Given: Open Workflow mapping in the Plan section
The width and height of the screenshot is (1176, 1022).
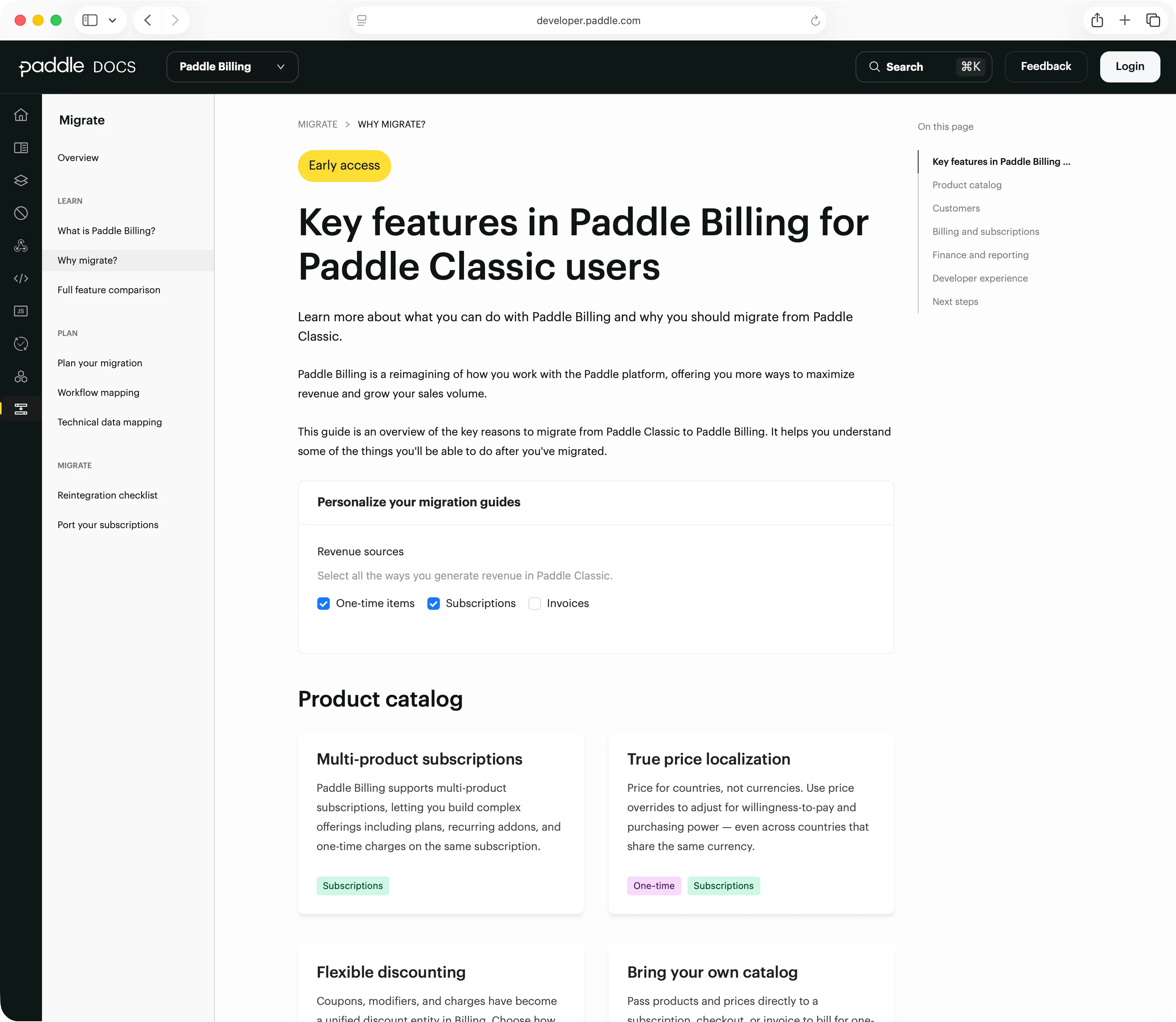Looking at the screenshot, I should coord(98,392).
